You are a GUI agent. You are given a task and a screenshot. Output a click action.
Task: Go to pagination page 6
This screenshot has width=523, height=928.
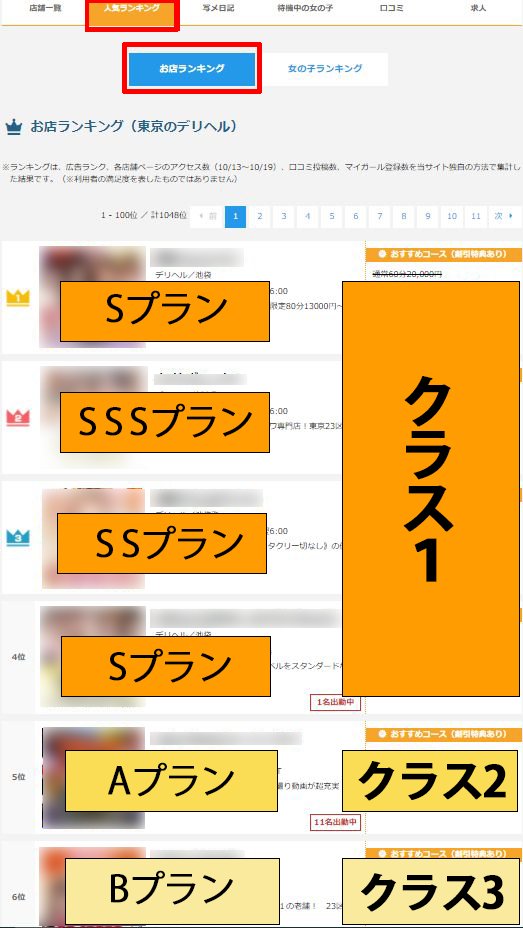coord(356,217)
